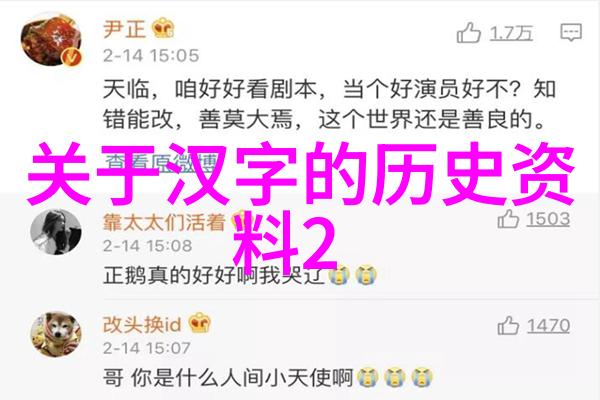The height and width of the screenshot is (400, 600).
Task: Select 尹正's comment text starting with 天临
Action: pyautogui.click(x=329, y=104)
